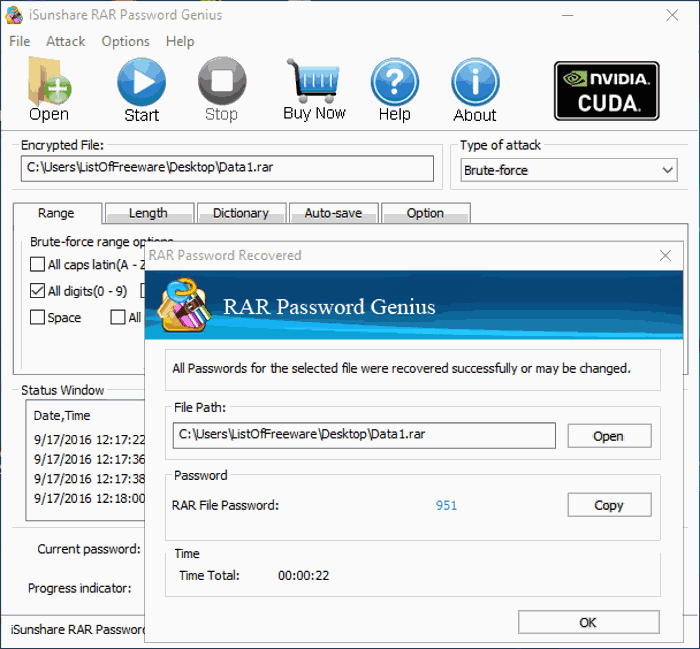The width and height of the screenshot is (700, 649).
Task: Minimize the iSunshare main window
Action: [567, 15]
